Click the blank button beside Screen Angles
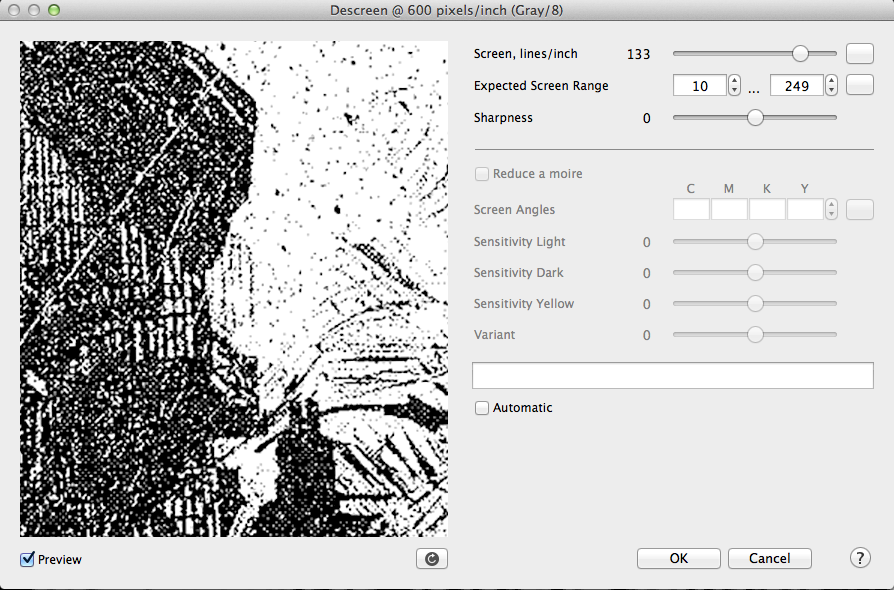This screenshot has width=894, height=590. [x=860, y=209]
